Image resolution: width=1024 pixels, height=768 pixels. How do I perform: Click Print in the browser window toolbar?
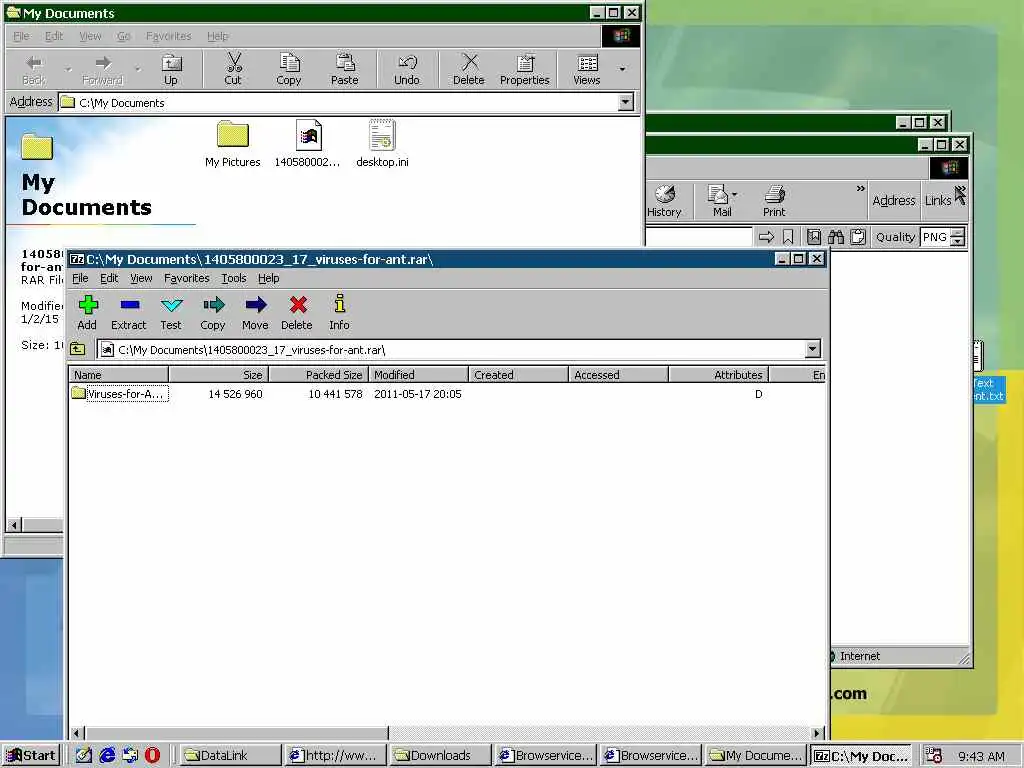coord(775,200)
